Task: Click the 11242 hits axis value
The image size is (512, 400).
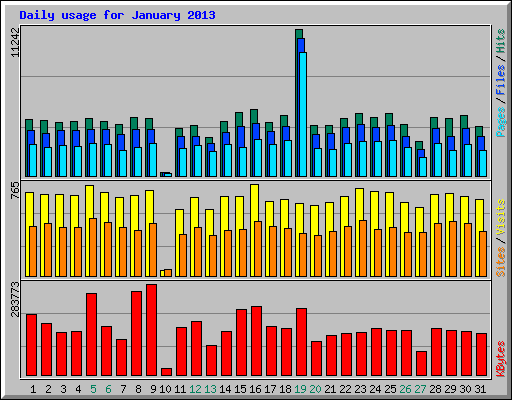Action: coord(15,42)
